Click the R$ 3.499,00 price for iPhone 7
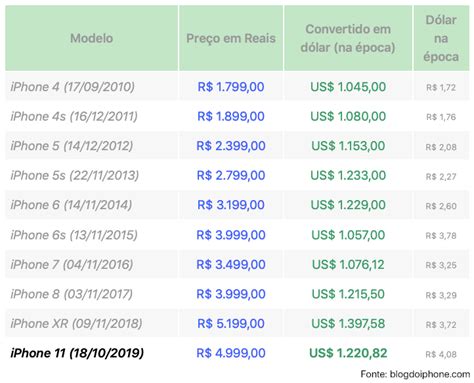The height and width of the screenshot is (383, 474). (231, 265)
